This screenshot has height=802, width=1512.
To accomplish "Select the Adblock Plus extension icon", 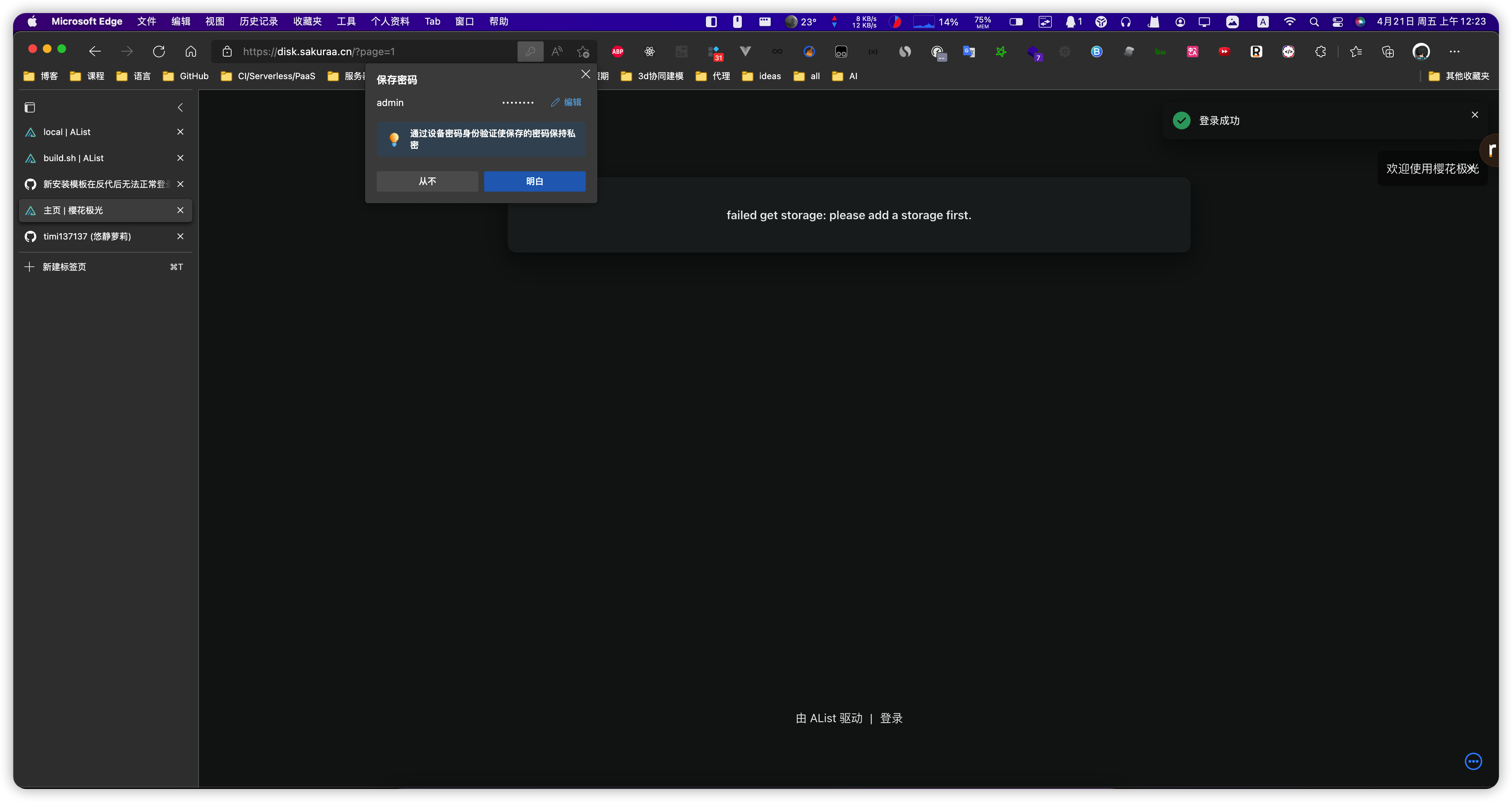I will point(617,52).
